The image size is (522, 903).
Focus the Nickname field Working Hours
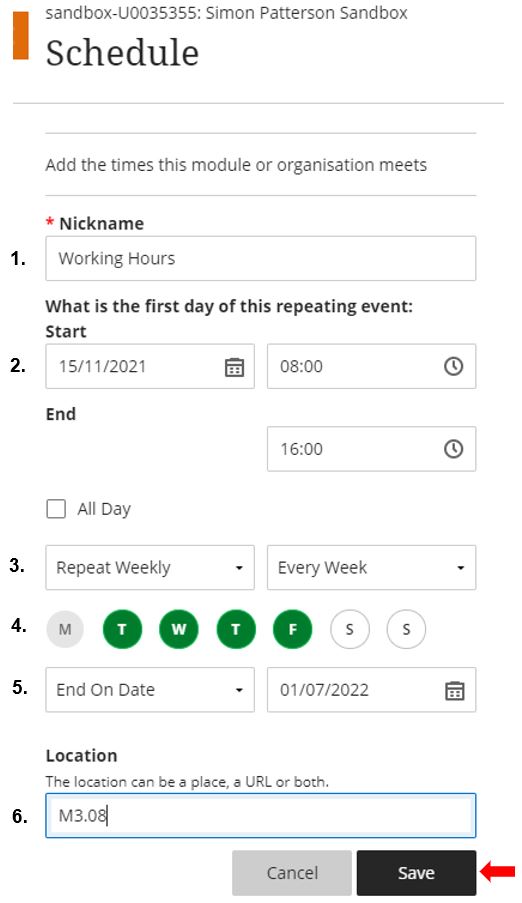pos(261,258)
